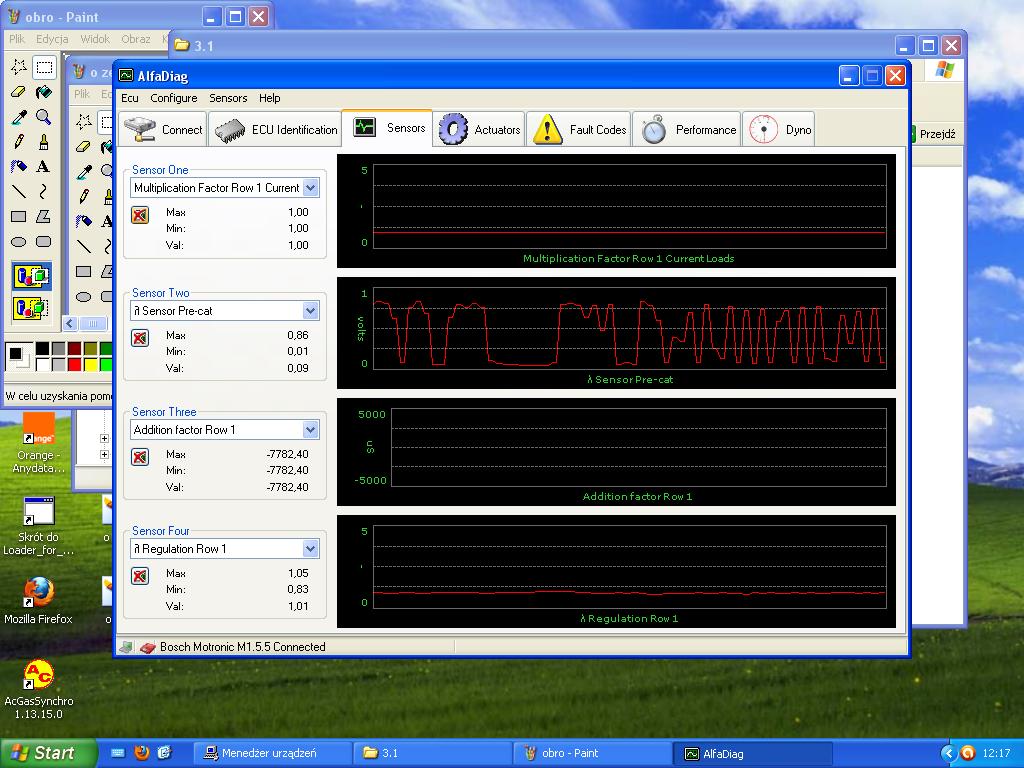Toggle the red X button under Sensor Three

pos(140,457)
